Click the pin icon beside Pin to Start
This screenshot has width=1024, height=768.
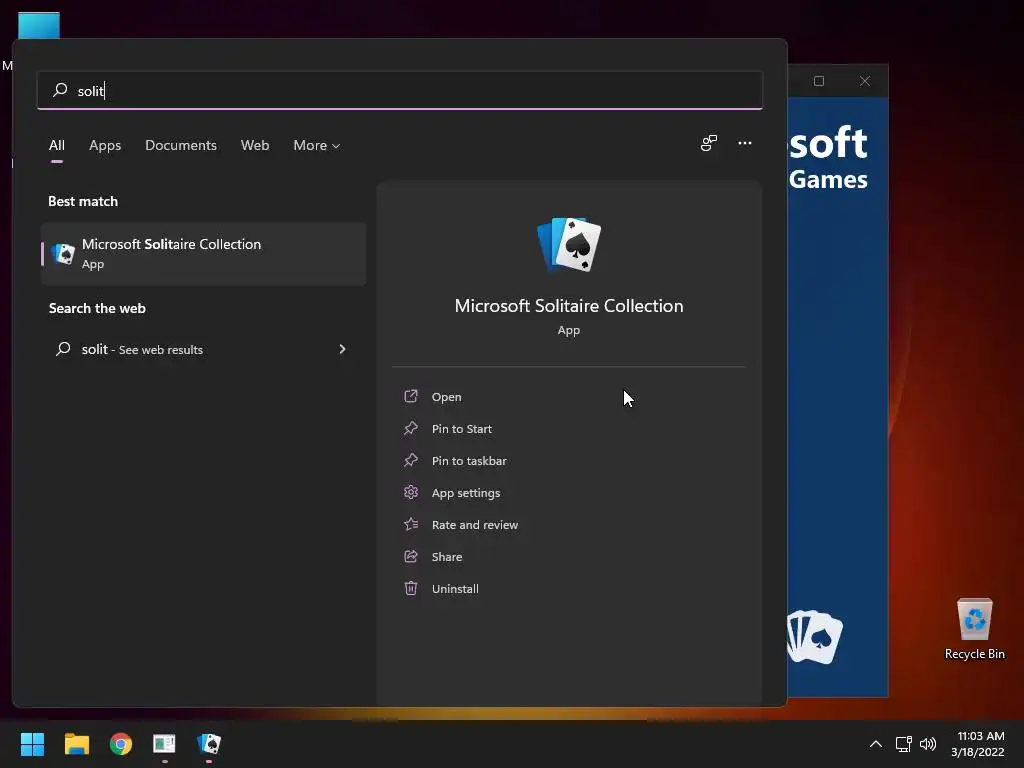click(x=411, y=428)
